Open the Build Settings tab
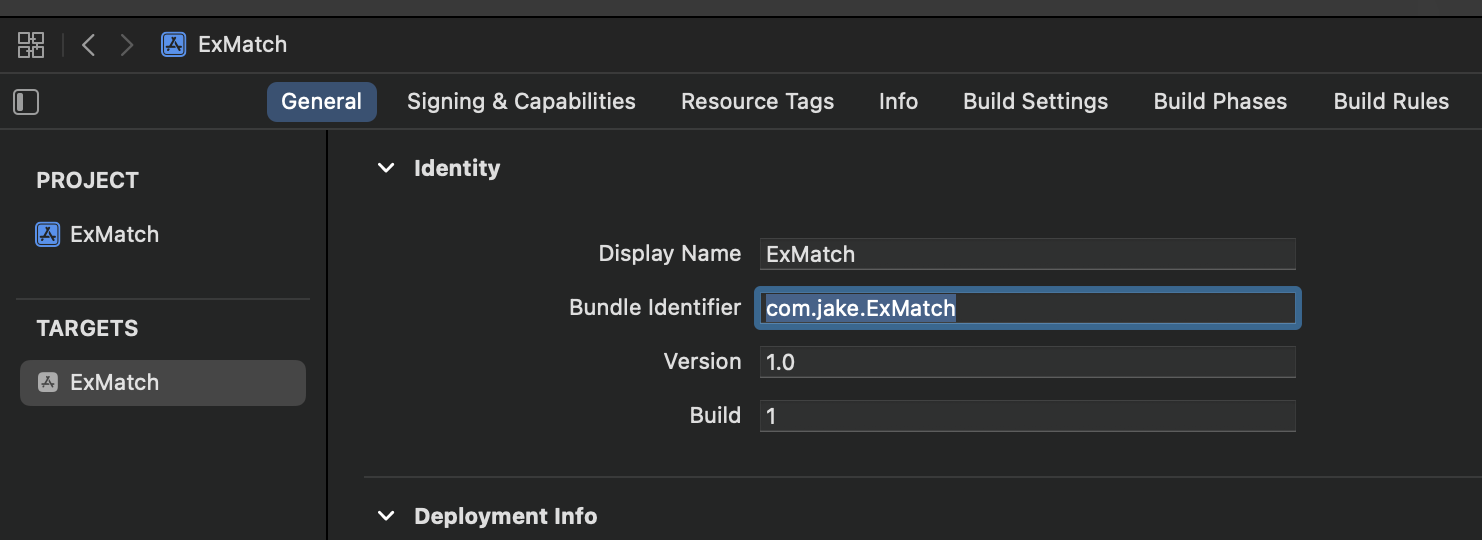Screen dimensions: 1482x540 click(1035, 101)
